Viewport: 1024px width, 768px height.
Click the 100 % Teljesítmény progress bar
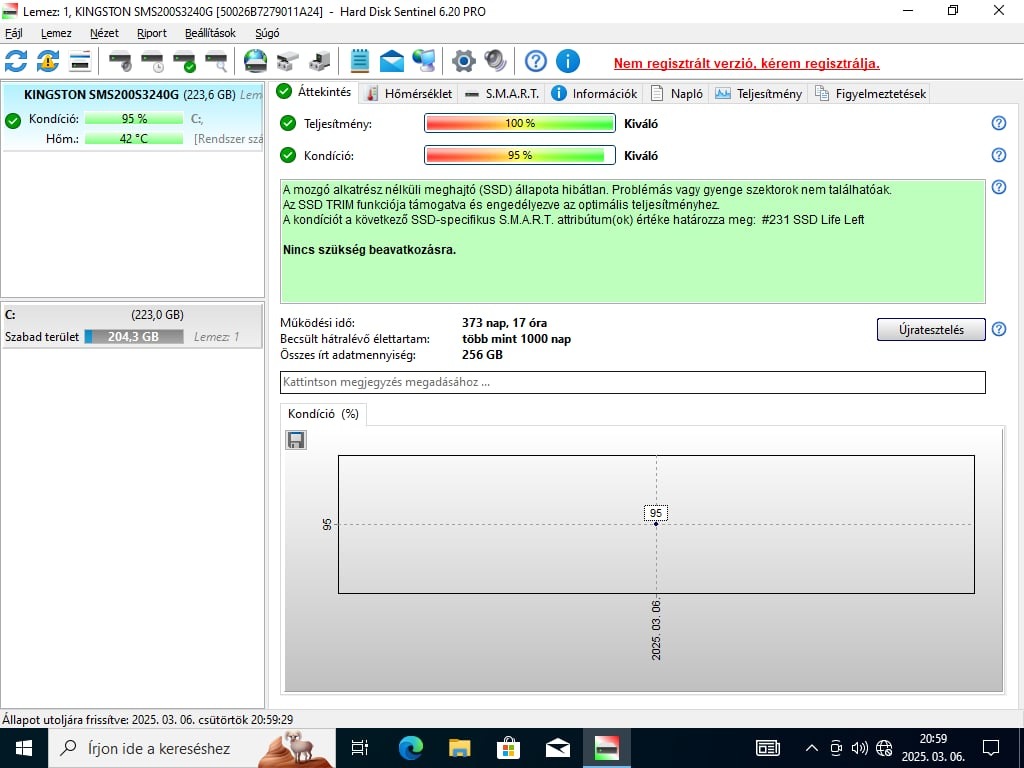[520, 123]
